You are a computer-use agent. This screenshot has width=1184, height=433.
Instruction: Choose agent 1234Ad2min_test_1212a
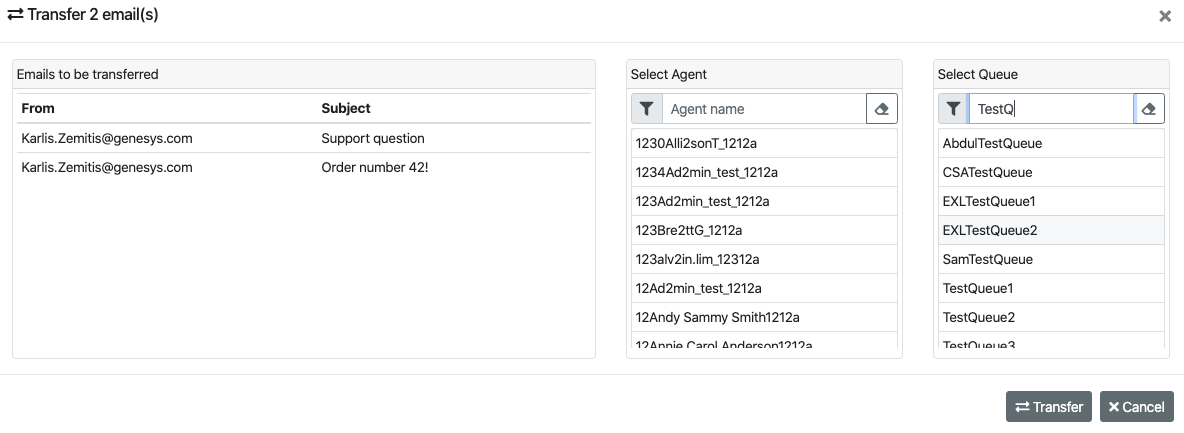pos(764,172)
